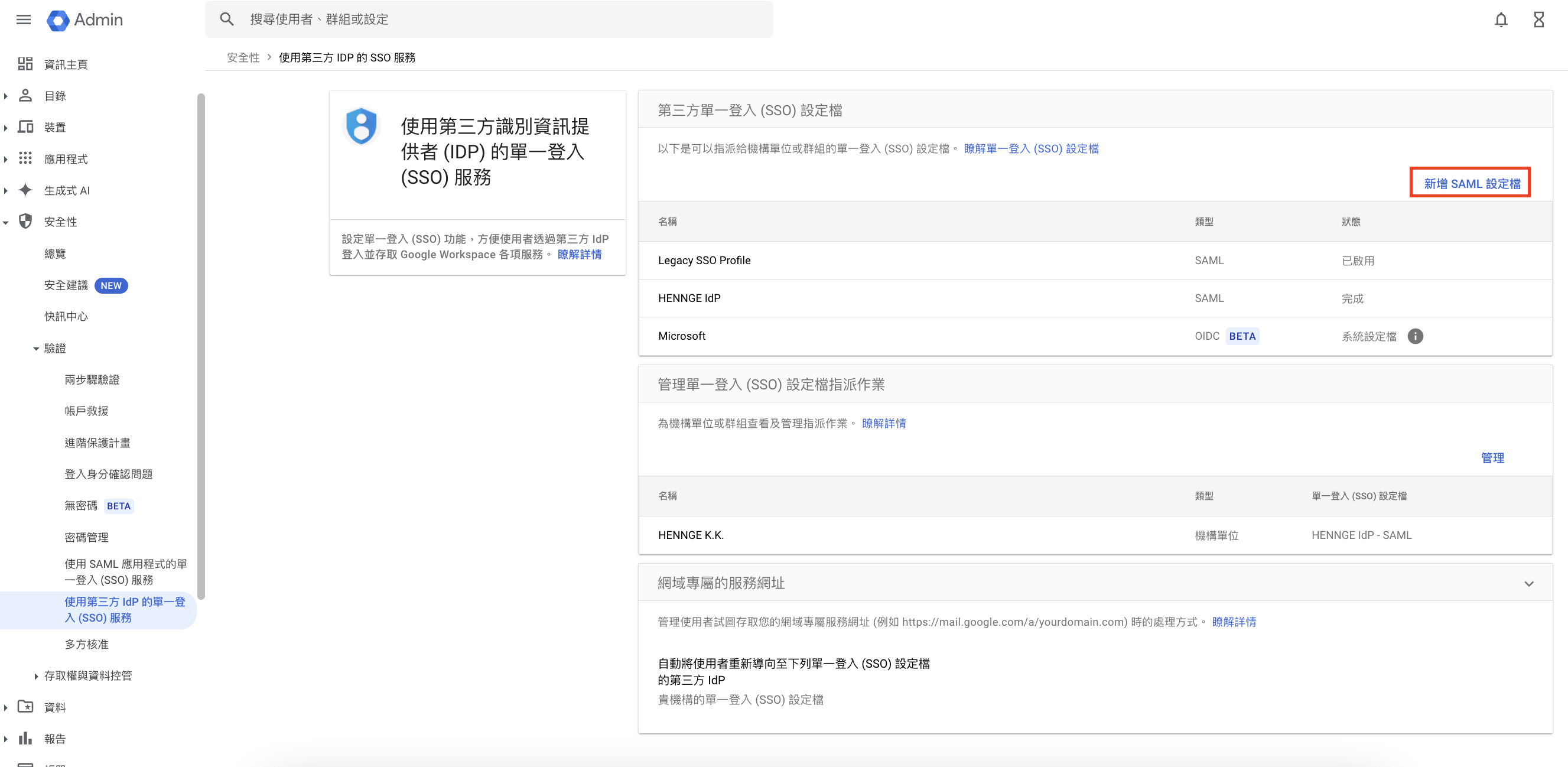Open the HENNGE K.K. assignment row
Image resolution: width=1568 pixels, height=767 pixels.
[x=1094, y=535]
